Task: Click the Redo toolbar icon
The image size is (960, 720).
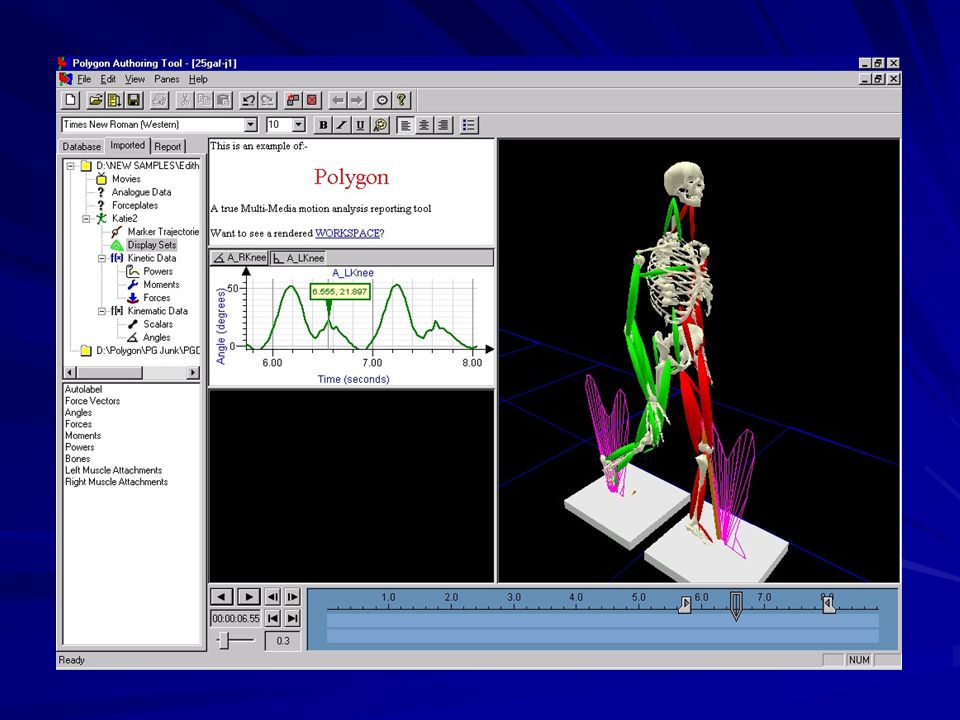Action: pyautogui.click(x=268, y=100)
